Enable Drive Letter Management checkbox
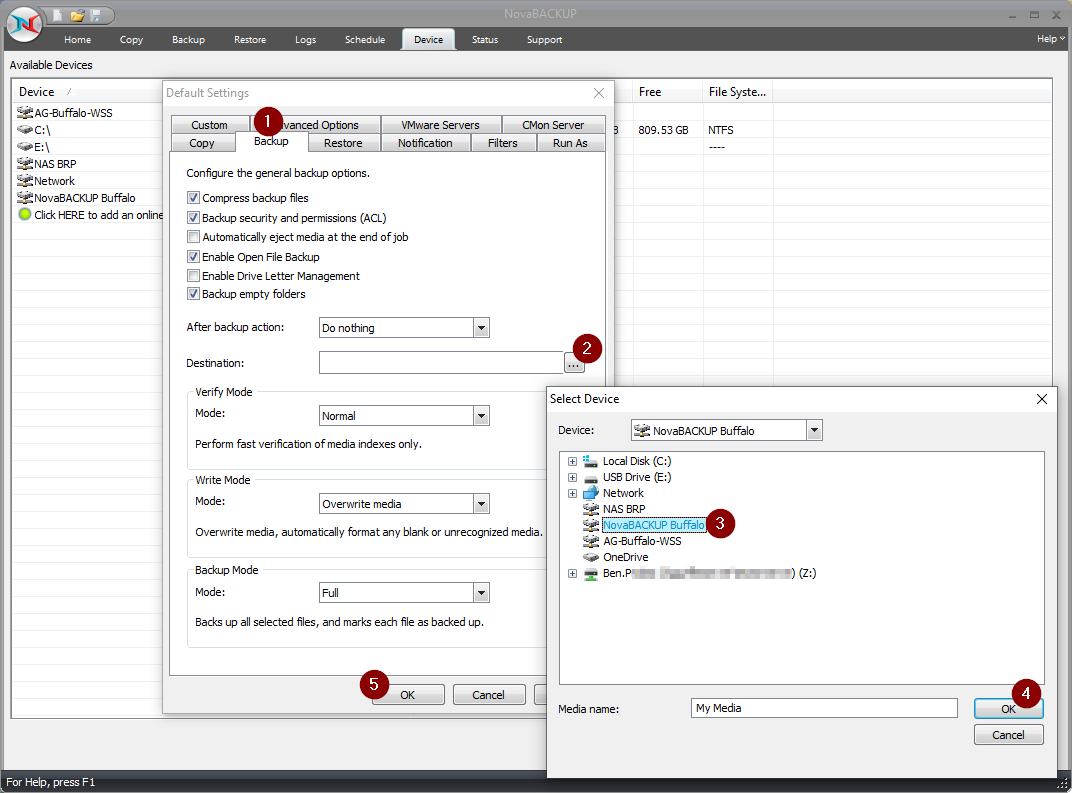This screenshot has height=793, width=1072. [x=193, y=275]
